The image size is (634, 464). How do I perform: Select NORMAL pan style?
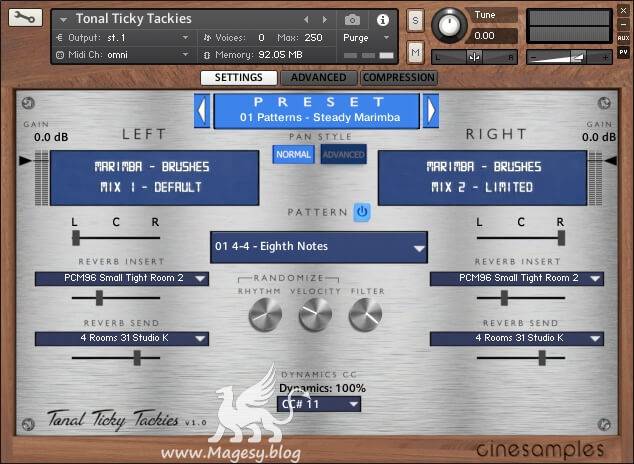tap(293, 154)
